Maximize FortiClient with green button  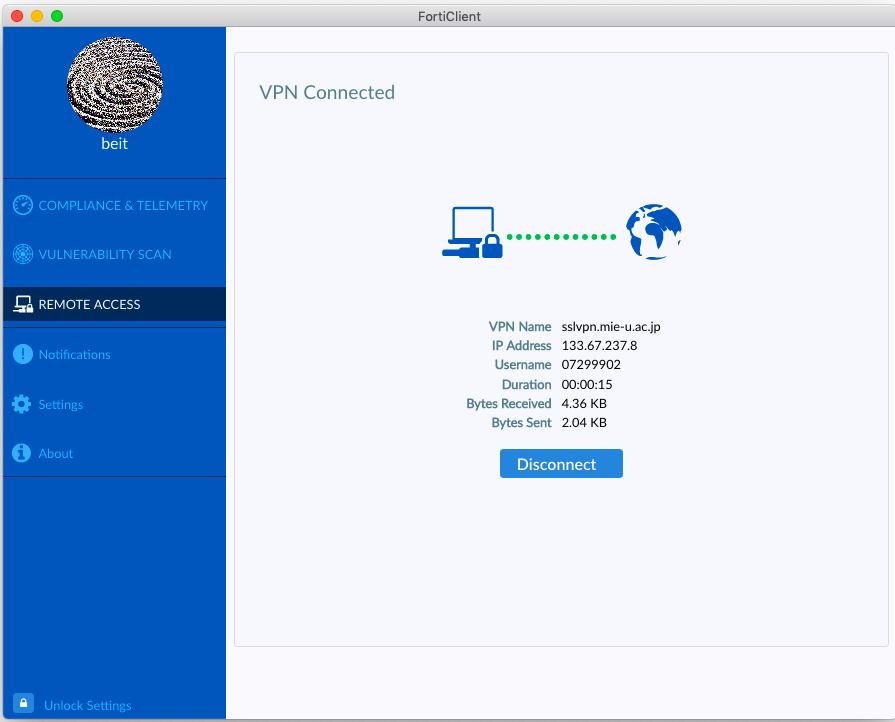pyautogui.click(x=57, y=16)
